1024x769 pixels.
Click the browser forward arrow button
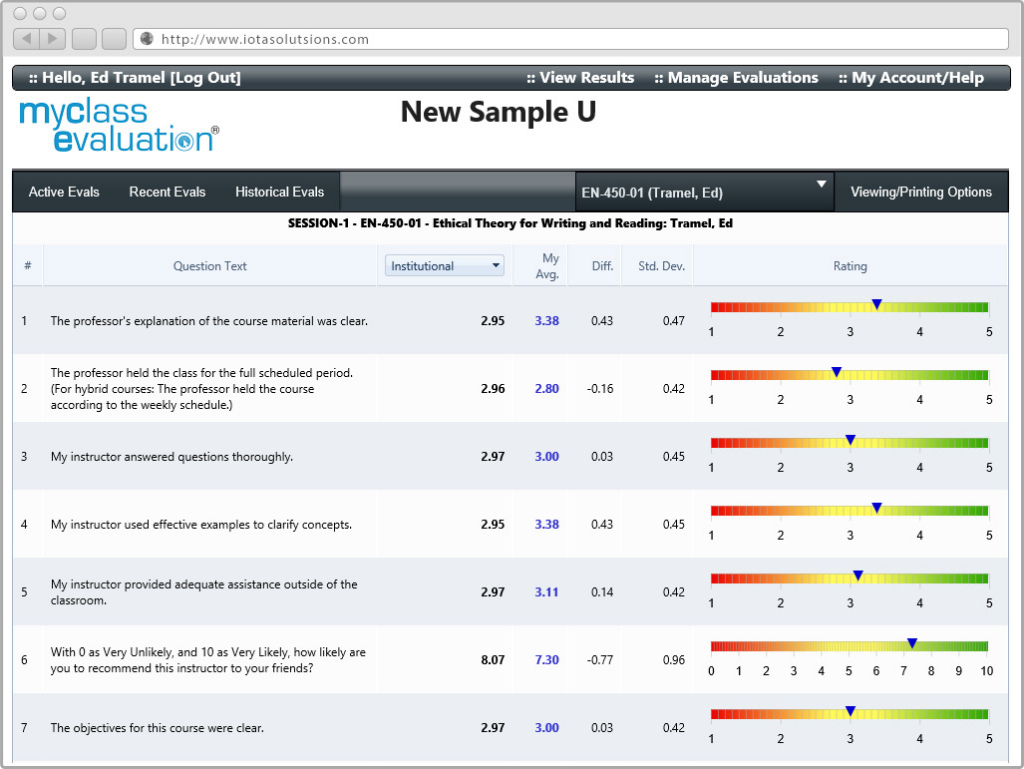[53, 39]
